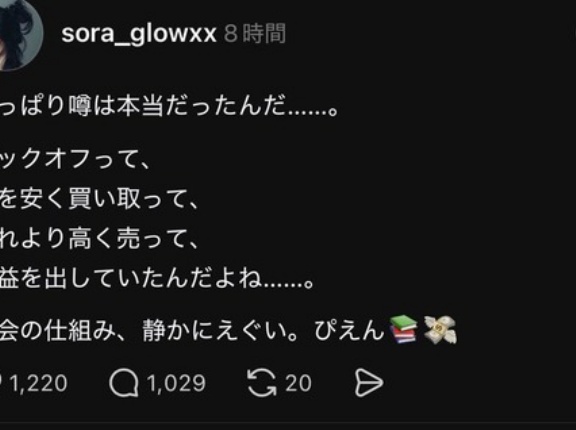Screen dimensions: 576x430
Task: Tap the repost arrows icon
Action: pyautogui.click(x=262, y=383)
